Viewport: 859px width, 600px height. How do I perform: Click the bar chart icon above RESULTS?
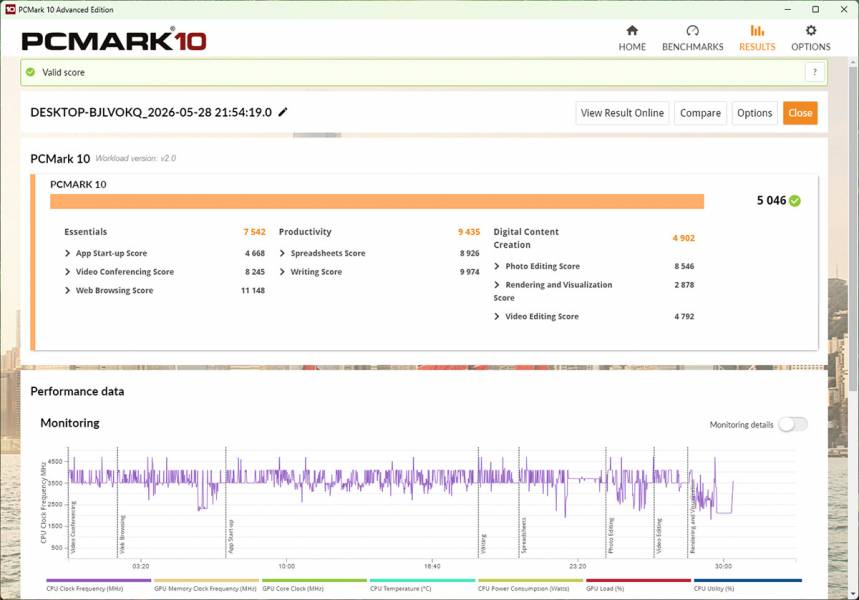757,30
